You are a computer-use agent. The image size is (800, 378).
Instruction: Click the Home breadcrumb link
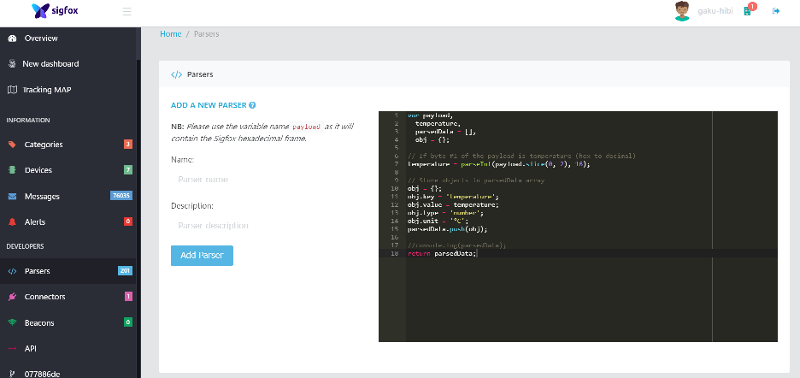170,34
